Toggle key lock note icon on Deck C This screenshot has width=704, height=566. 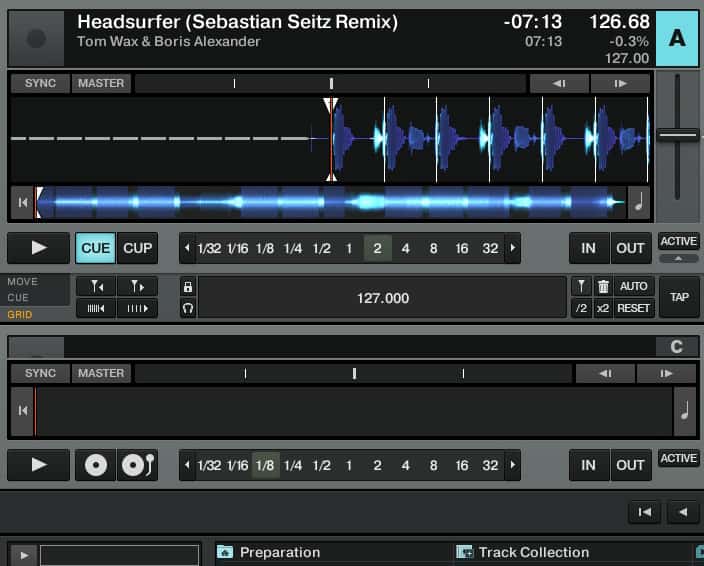(x=685, y=411)
